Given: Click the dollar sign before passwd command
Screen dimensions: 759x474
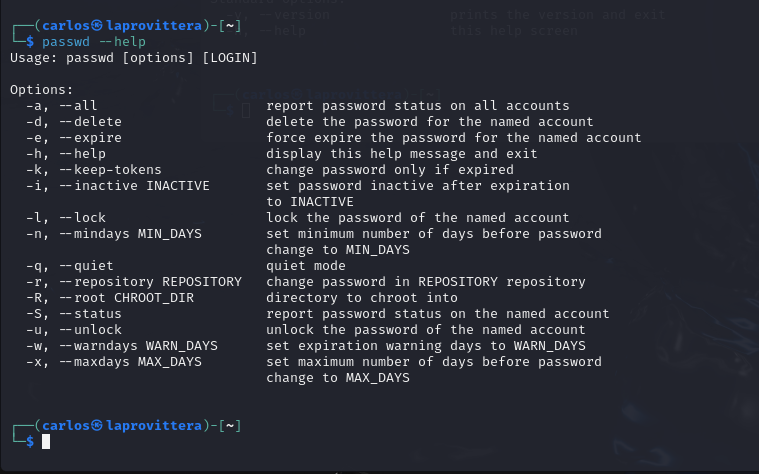Looking at the screenshot, I should [30, 42].
